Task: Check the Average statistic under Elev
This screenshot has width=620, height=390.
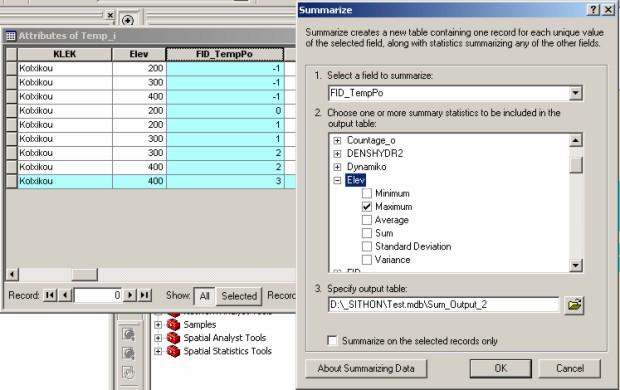Action: (x=367, y=220)
